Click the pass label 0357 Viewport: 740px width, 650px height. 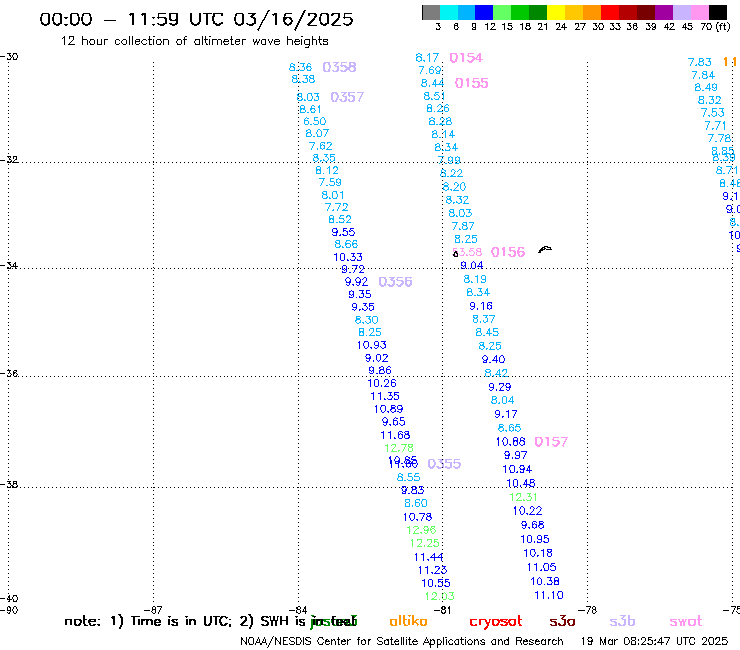347,97
